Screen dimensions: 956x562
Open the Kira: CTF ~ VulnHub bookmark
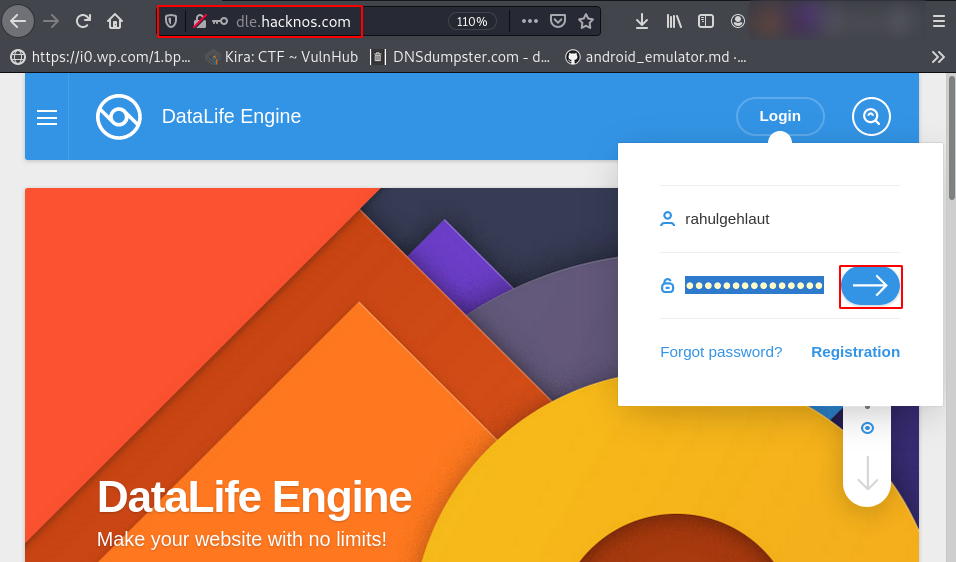click(x=282, y=57)
